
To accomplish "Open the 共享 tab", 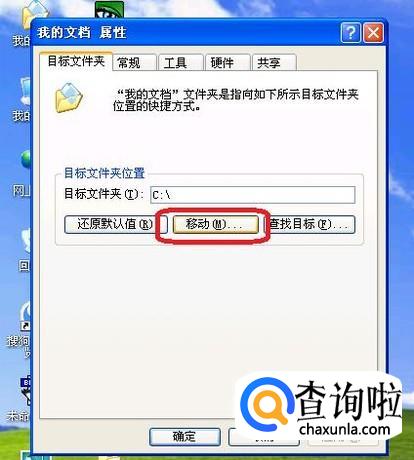I will click(274, 63).
